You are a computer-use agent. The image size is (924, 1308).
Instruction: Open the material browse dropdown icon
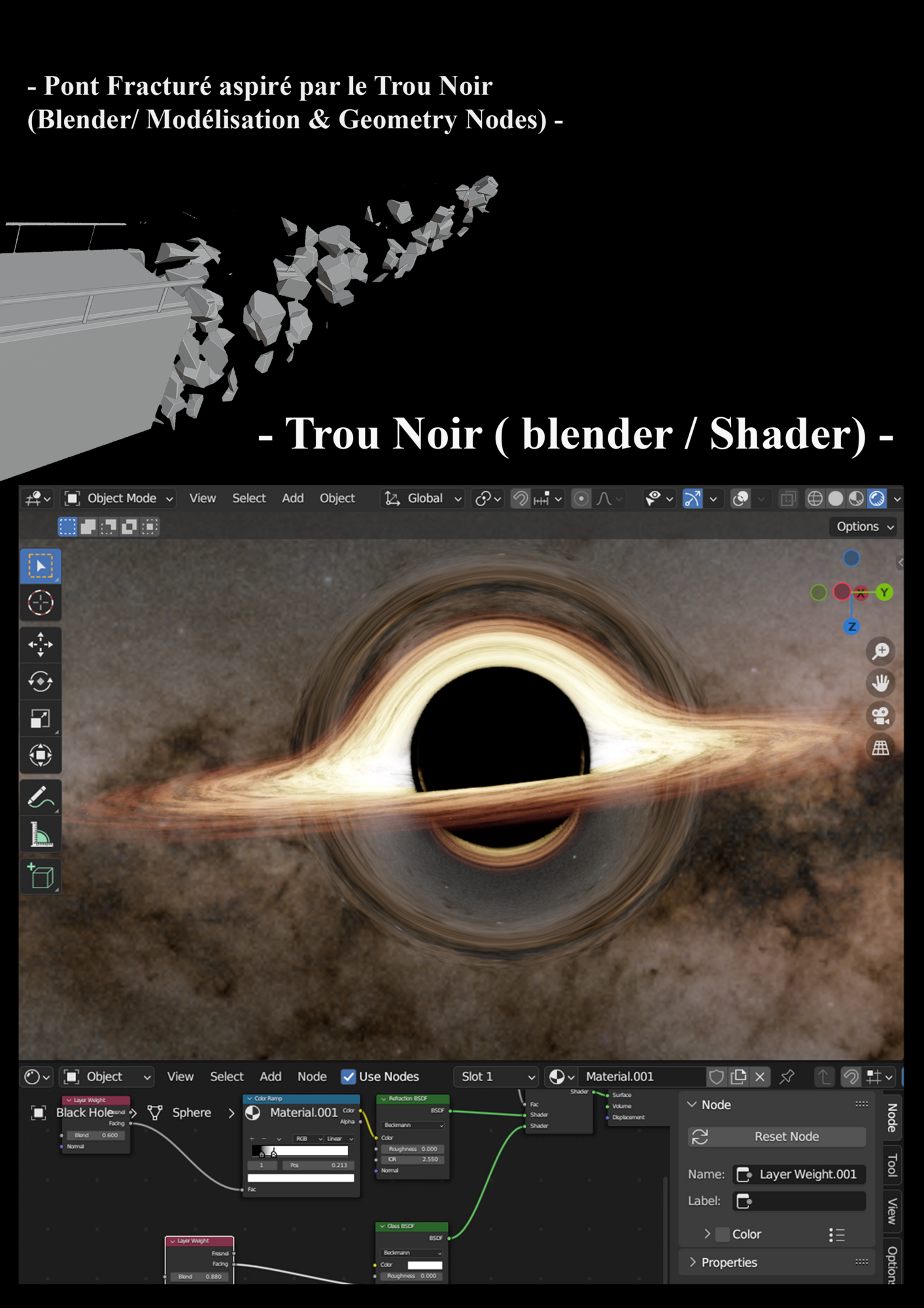pyautogui.click(x=561, y=1076)
